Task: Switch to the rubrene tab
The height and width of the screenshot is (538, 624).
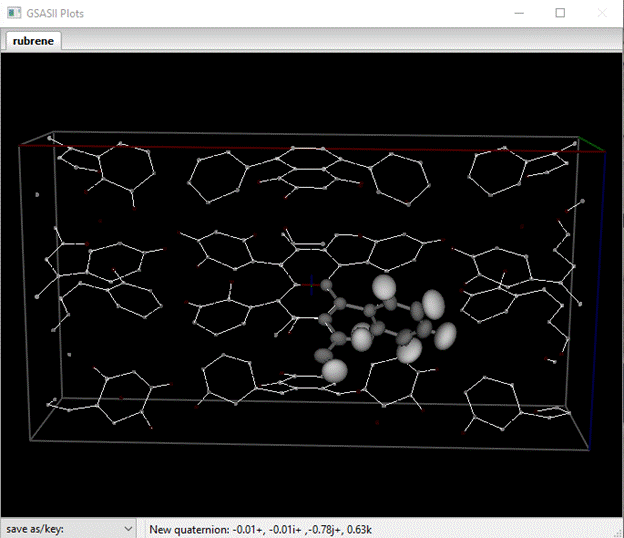Action: point(34,41)
